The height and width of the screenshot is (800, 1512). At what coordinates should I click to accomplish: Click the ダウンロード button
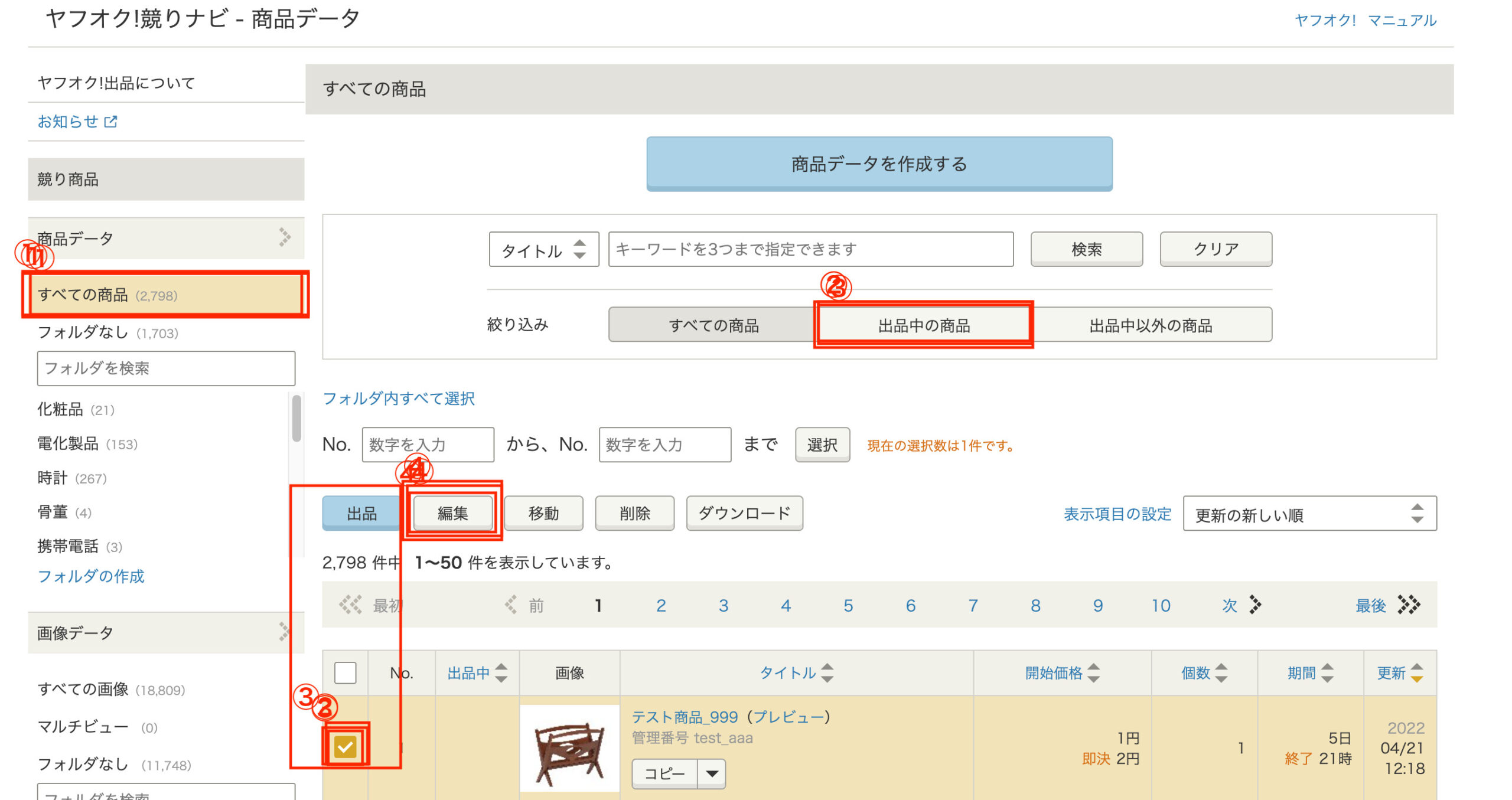point(744,513)
